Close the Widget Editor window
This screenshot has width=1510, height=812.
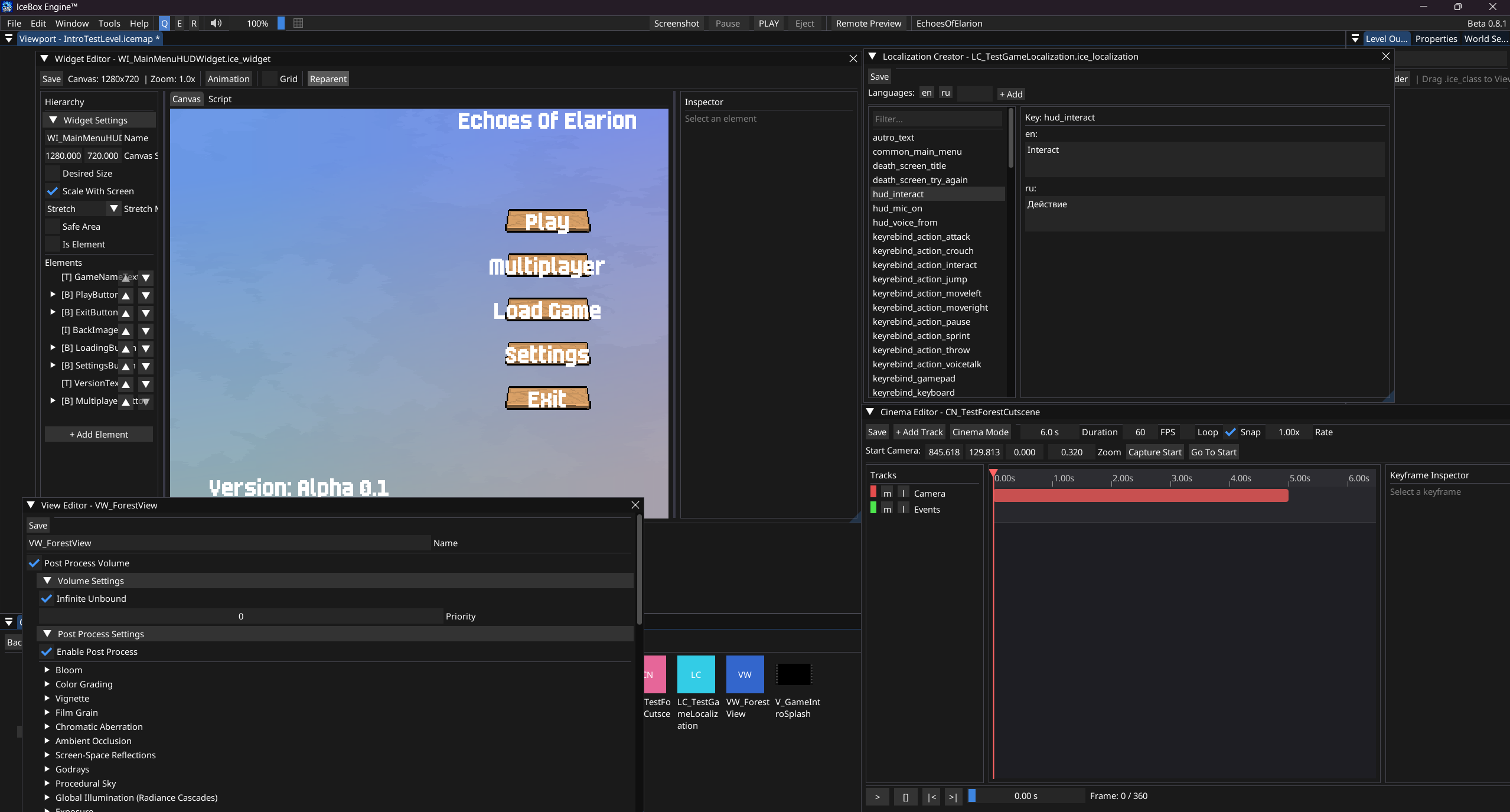click(853, 58)
